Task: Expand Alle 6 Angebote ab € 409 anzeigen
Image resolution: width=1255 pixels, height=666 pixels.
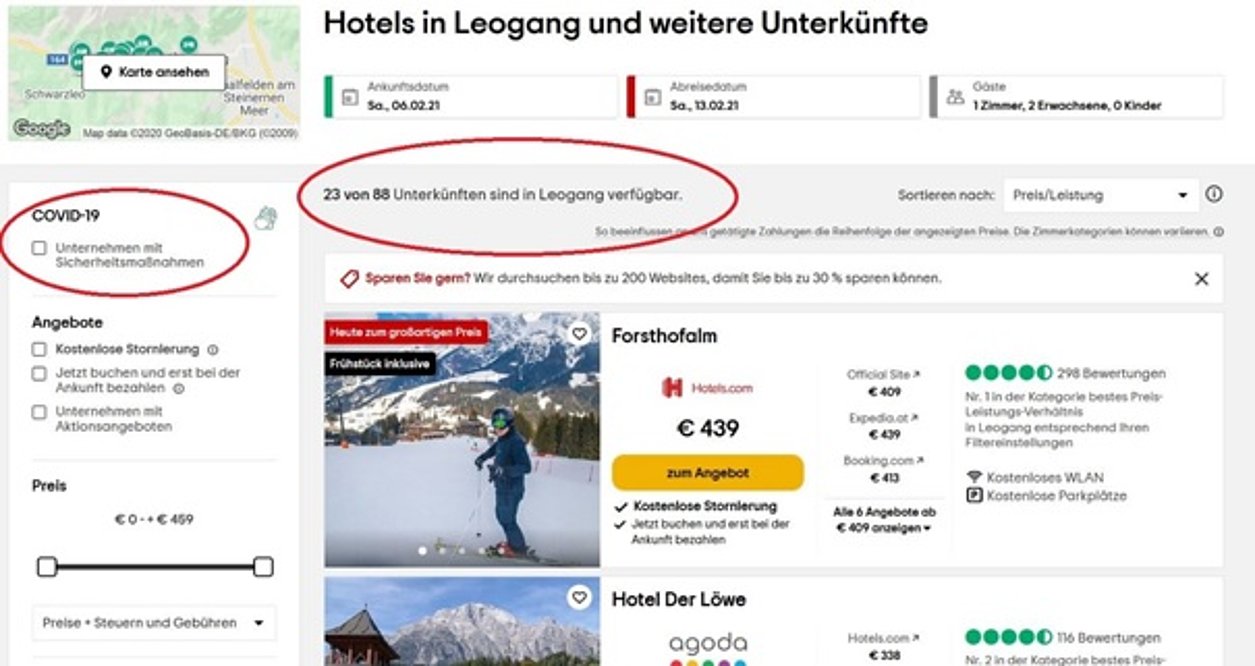Action: 884,520
